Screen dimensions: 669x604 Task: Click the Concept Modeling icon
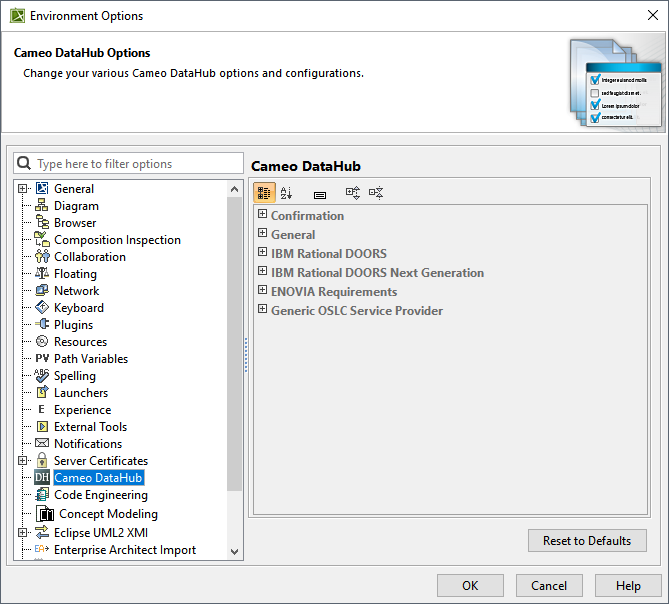click(45, 514)
